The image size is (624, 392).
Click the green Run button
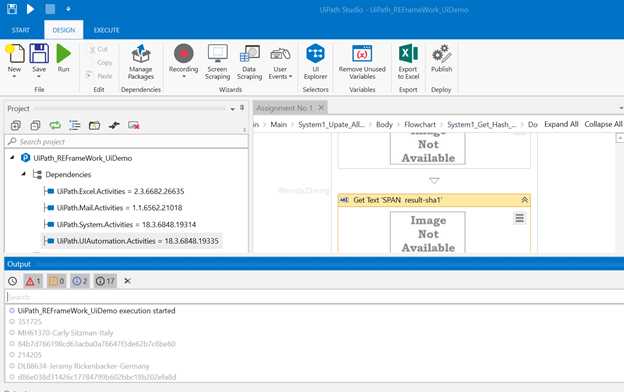tap(63, 58)
